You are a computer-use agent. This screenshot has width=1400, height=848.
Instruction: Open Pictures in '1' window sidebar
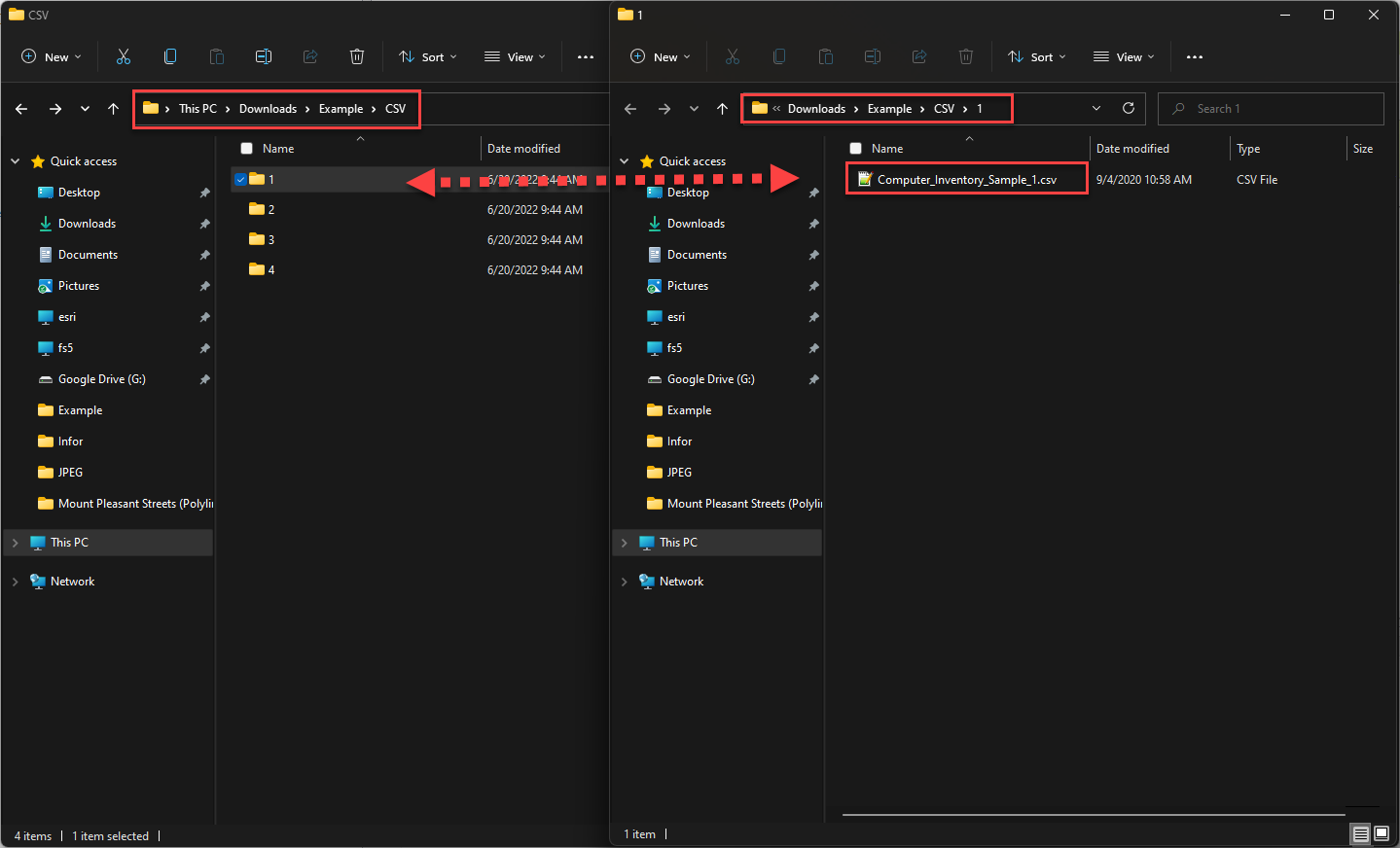[x=688, y=286]
